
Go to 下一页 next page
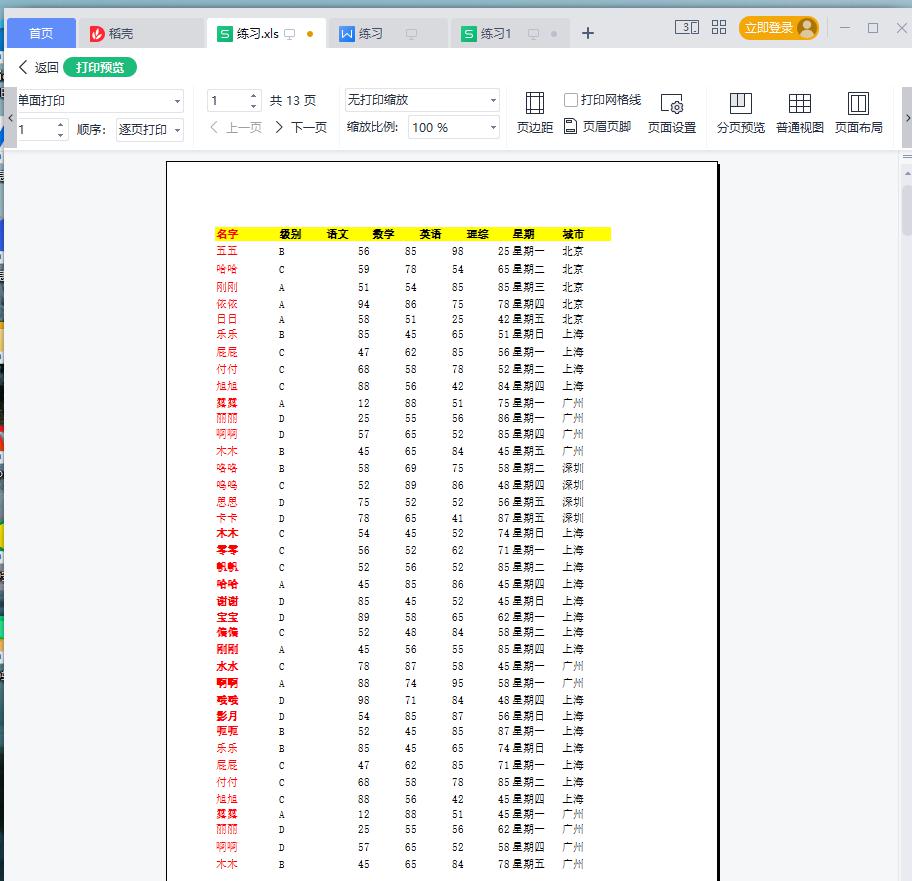pos(301,127)
